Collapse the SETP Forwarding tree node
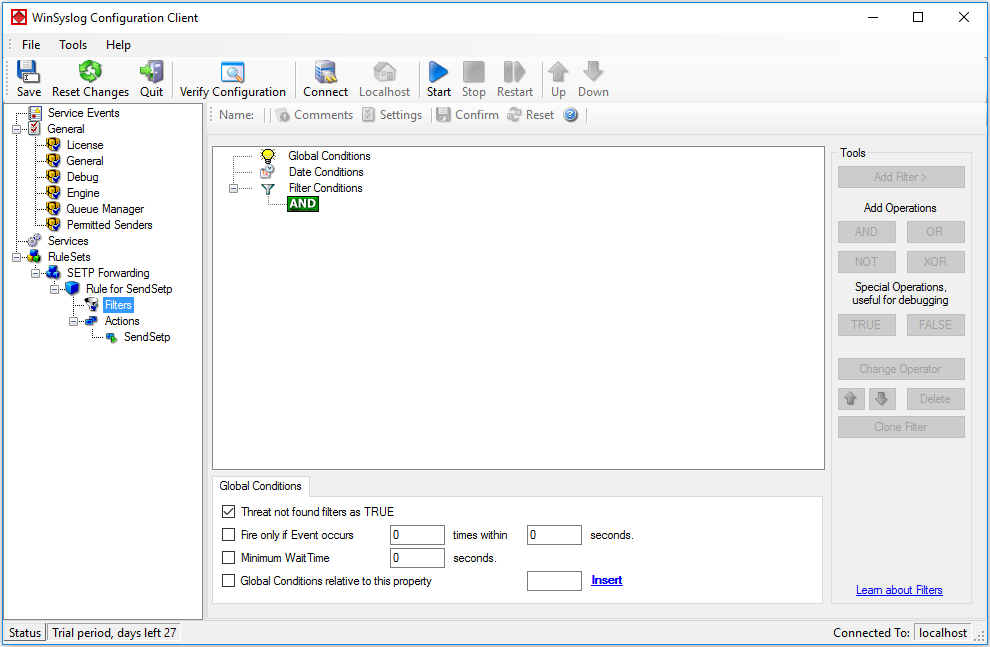 click(35, 273)
